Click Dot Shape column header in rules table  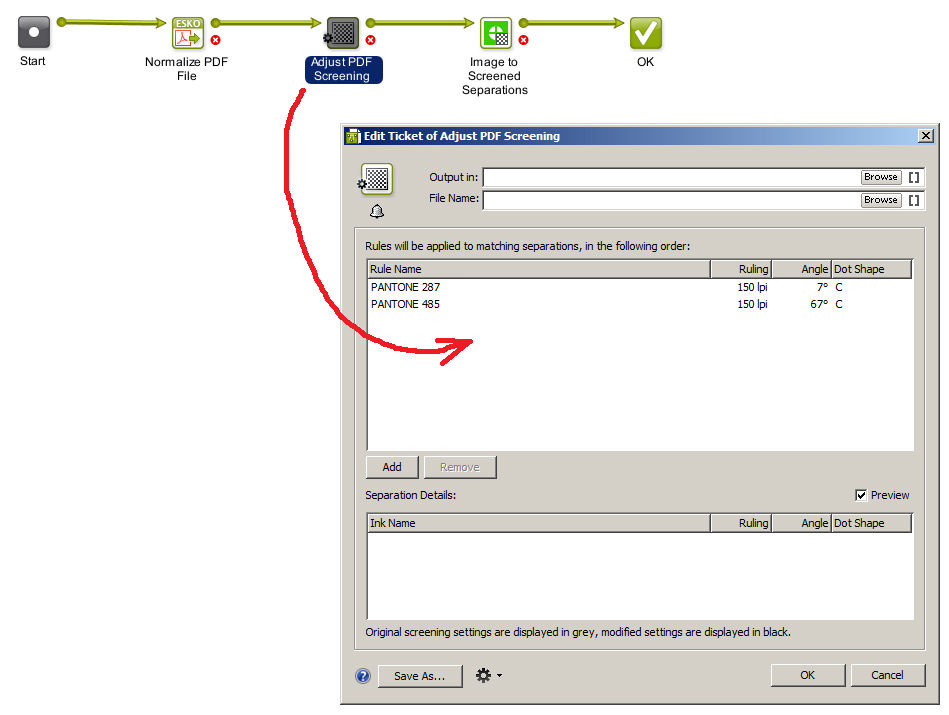[872, 269]
